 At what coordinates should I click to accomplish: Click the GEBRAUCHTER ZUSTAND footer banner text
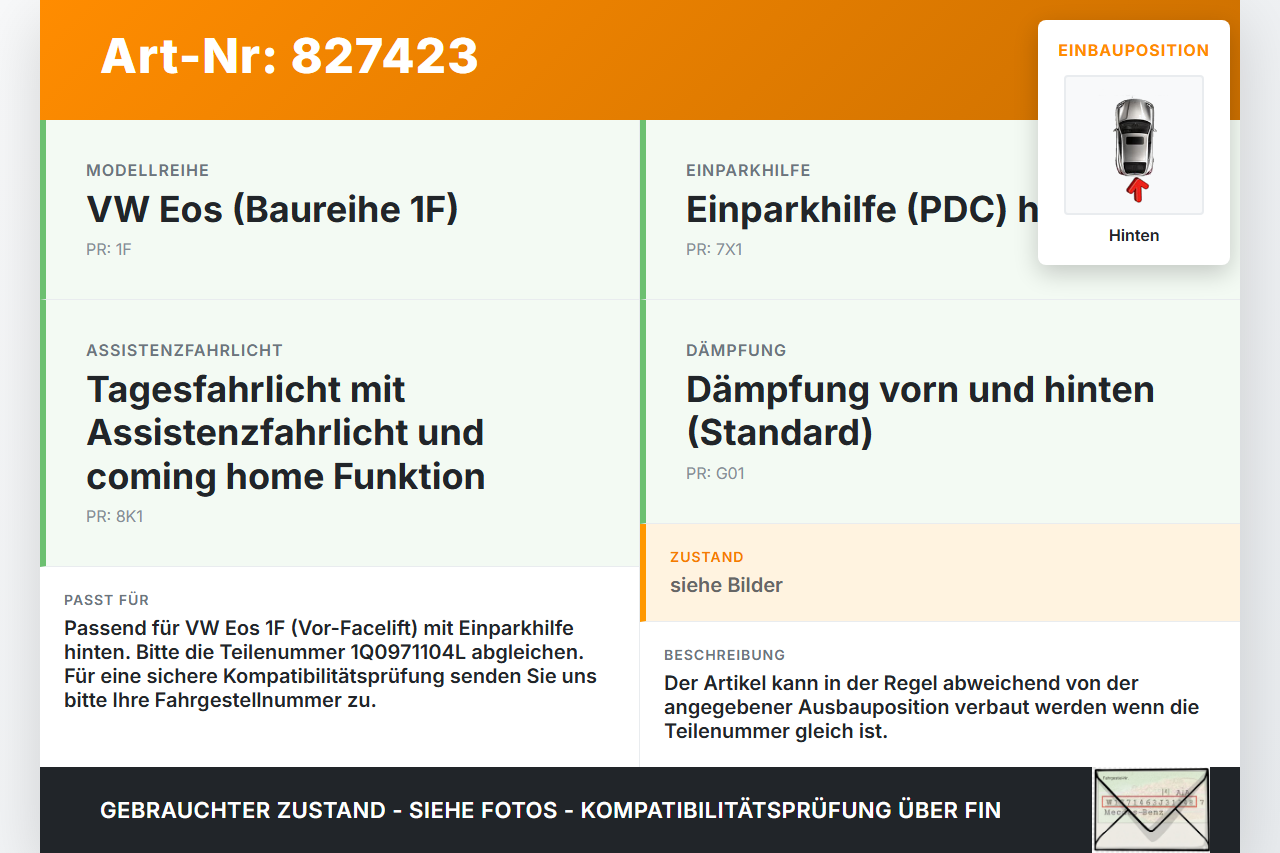pyautogui.click(x=550, y=810)
